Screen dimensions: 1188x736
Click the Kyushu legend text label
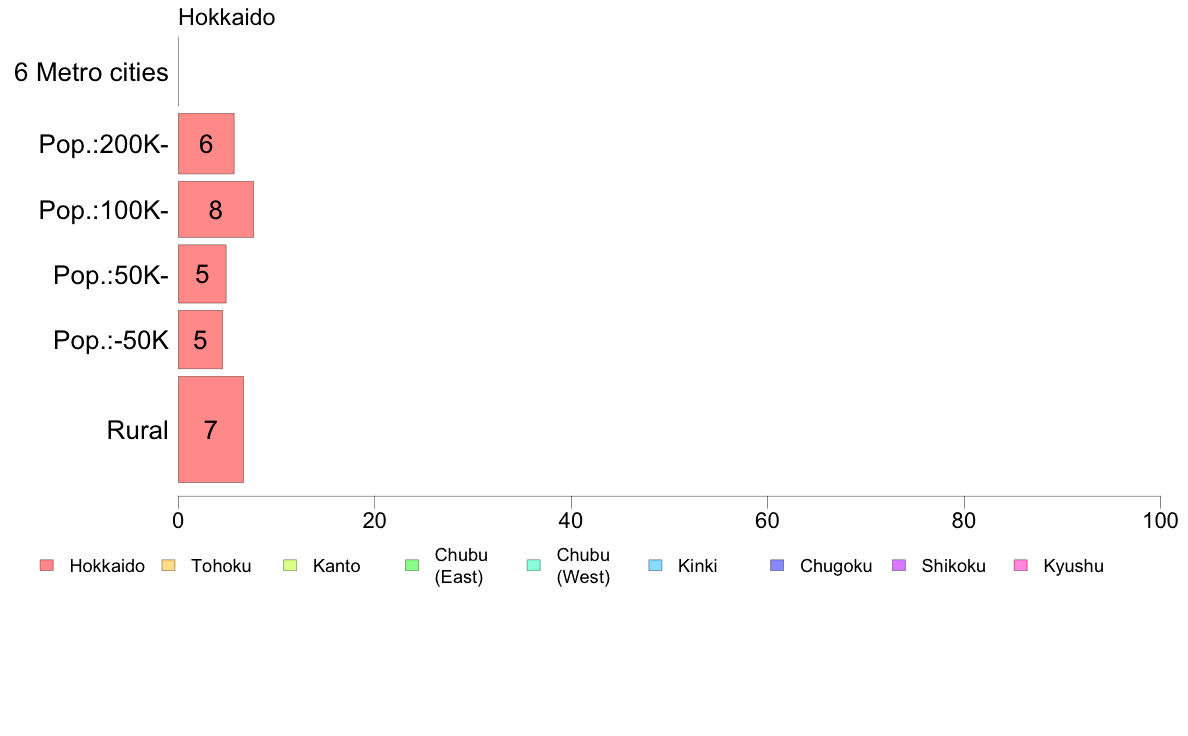(x=1073, y=566)
